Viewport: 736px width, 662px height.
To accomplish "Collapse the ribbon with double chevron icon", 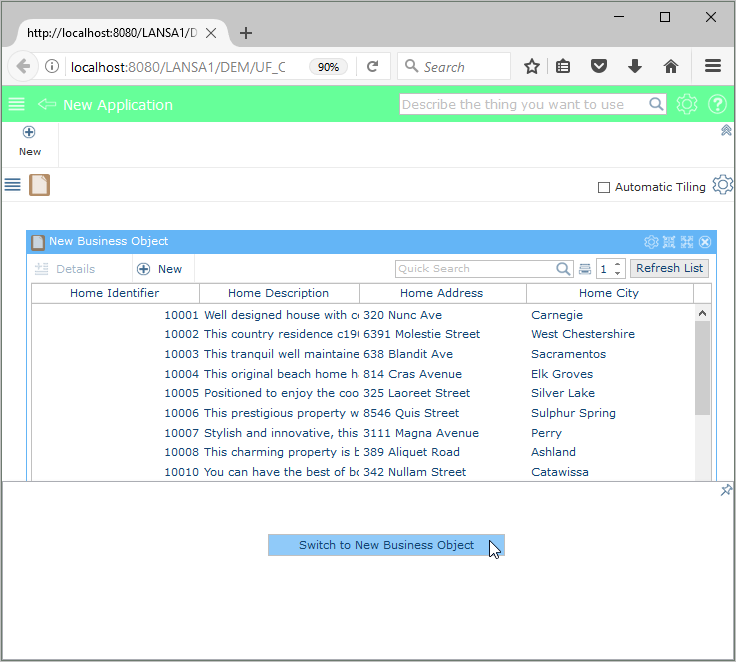I will [x=726, y=130].
